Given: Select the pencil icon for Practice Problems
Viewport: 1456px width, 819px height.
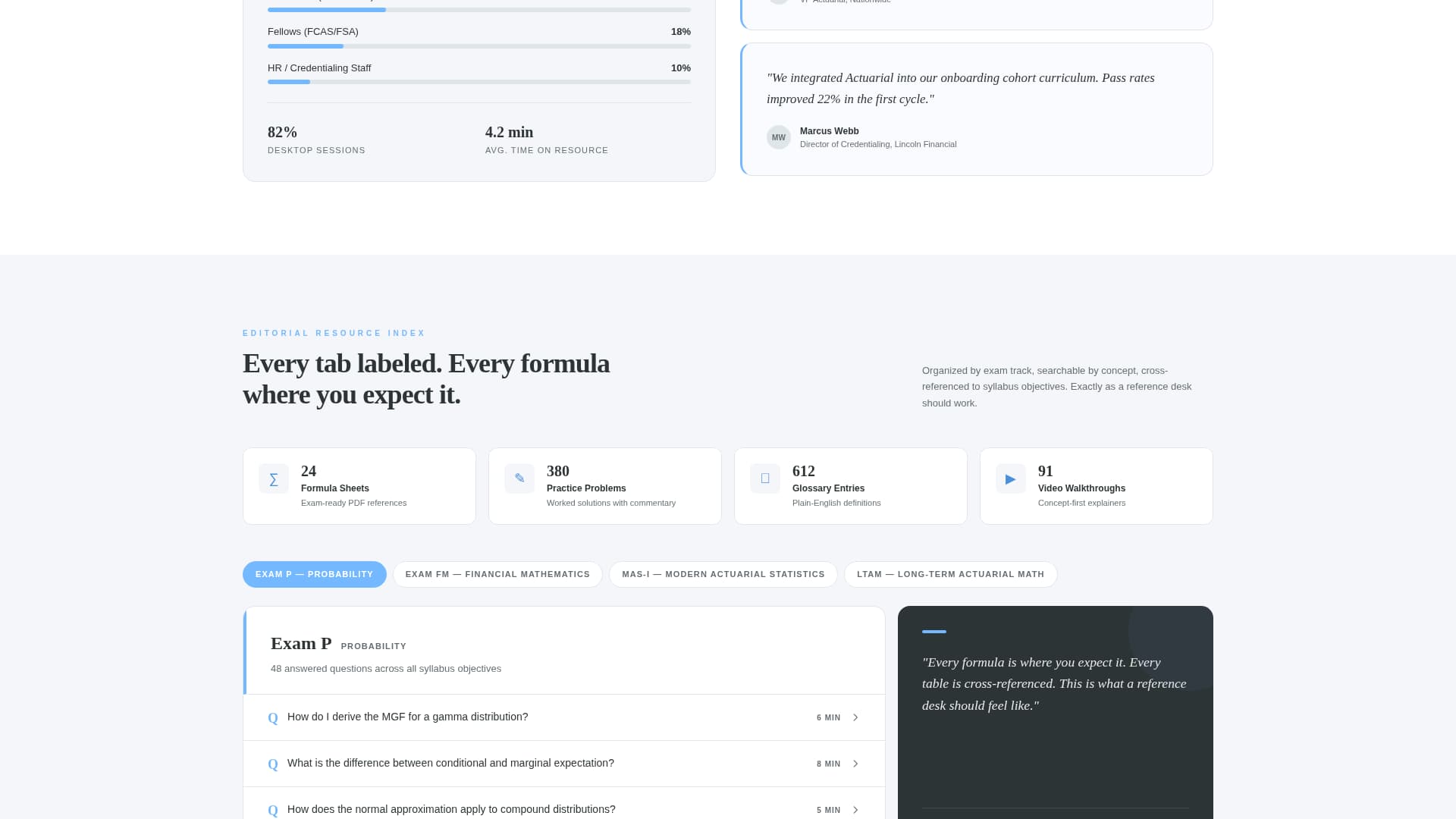Looking at the screenshot, I should pos(519,479).
